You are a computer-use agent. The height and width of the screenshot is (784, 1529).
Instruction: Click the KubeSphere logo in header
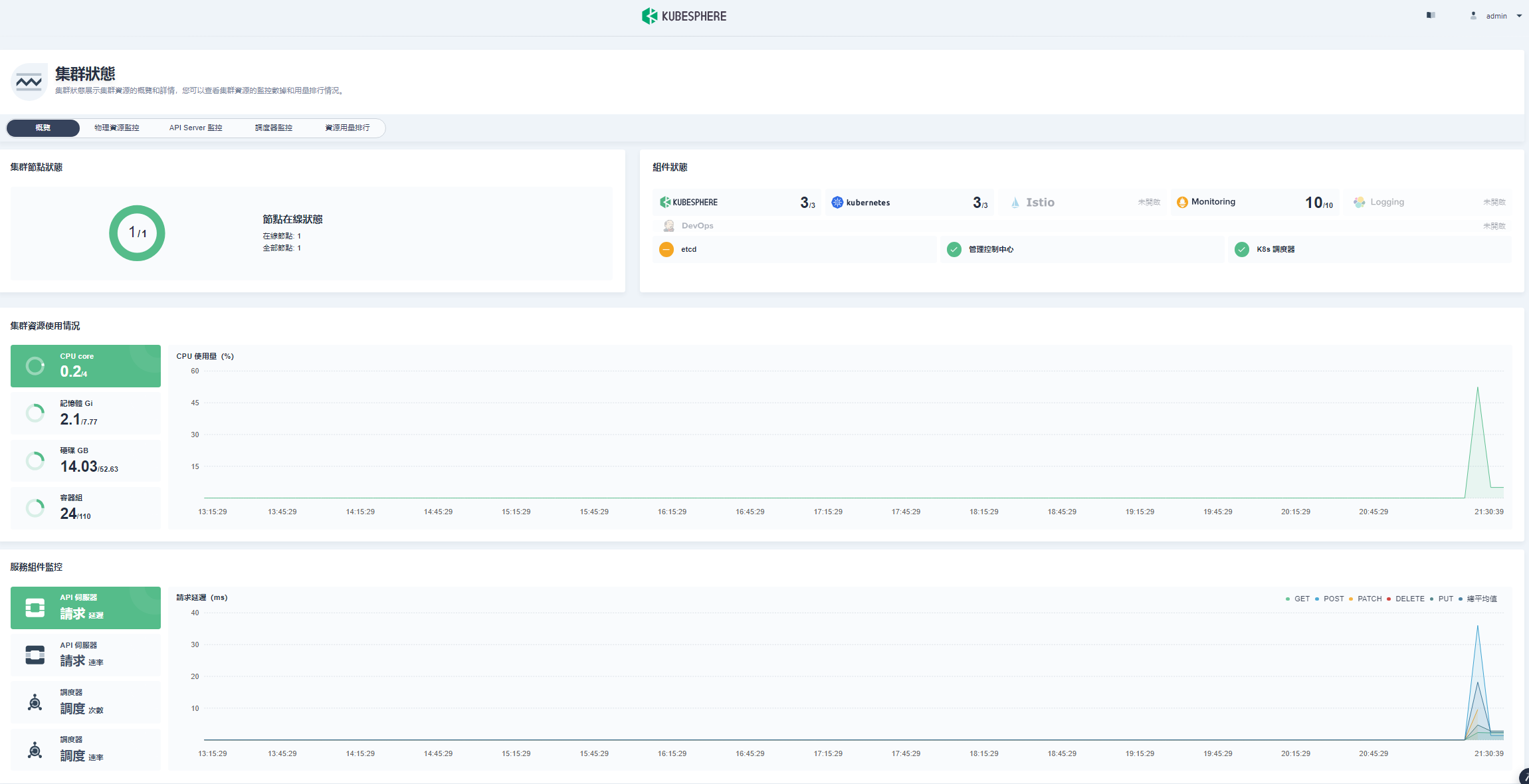point(684,16)
